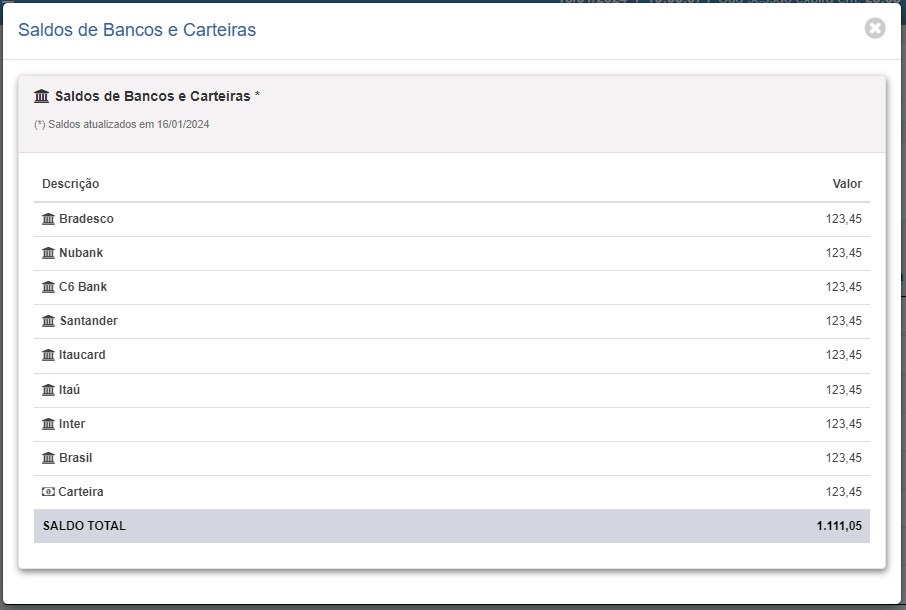Screen dimensions: 906x610
Task: Click the bank icon beside C6 Bank
Action: (x=49, y=287)
